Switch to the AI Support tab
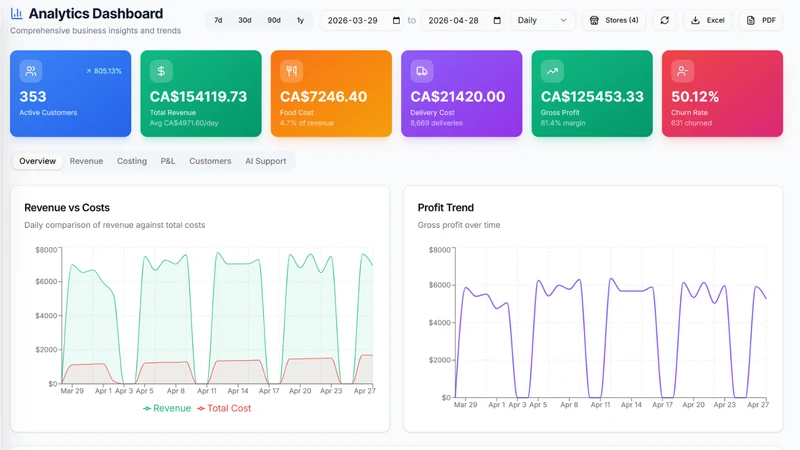The width and height of the screenshot is (800, 450). click(265, 161)
